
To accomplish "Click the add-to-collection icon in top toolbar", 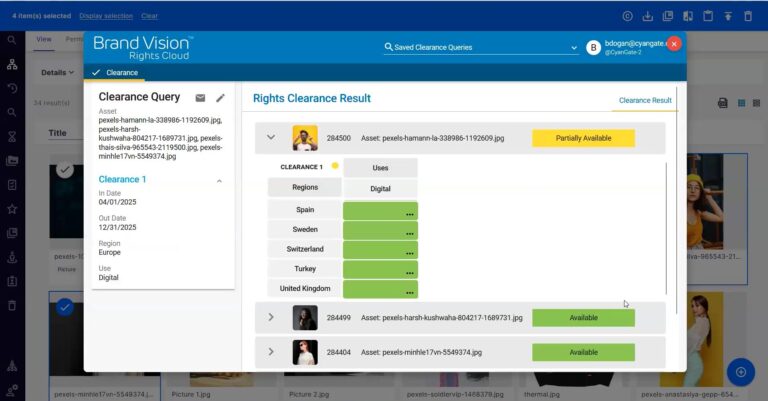I will point(668,16).
